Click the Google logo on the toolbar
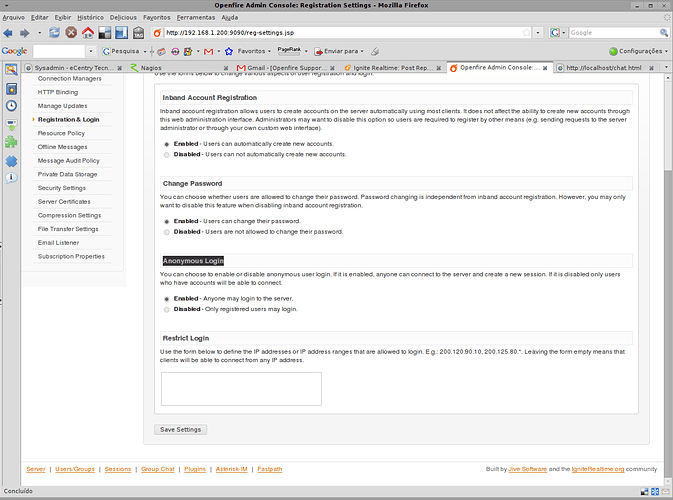Screen dimensions: 673x500 click(x=14, y=51)
